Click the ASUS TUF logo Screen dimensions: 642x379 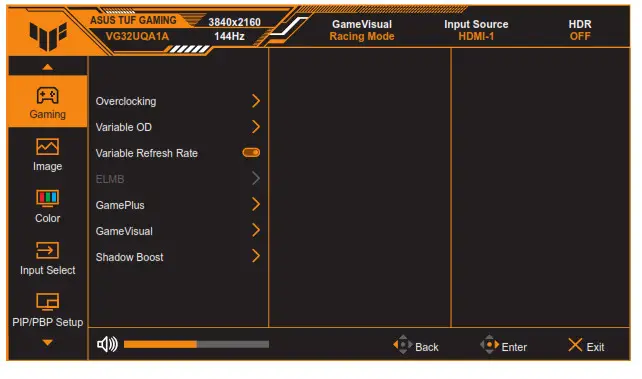48,36
